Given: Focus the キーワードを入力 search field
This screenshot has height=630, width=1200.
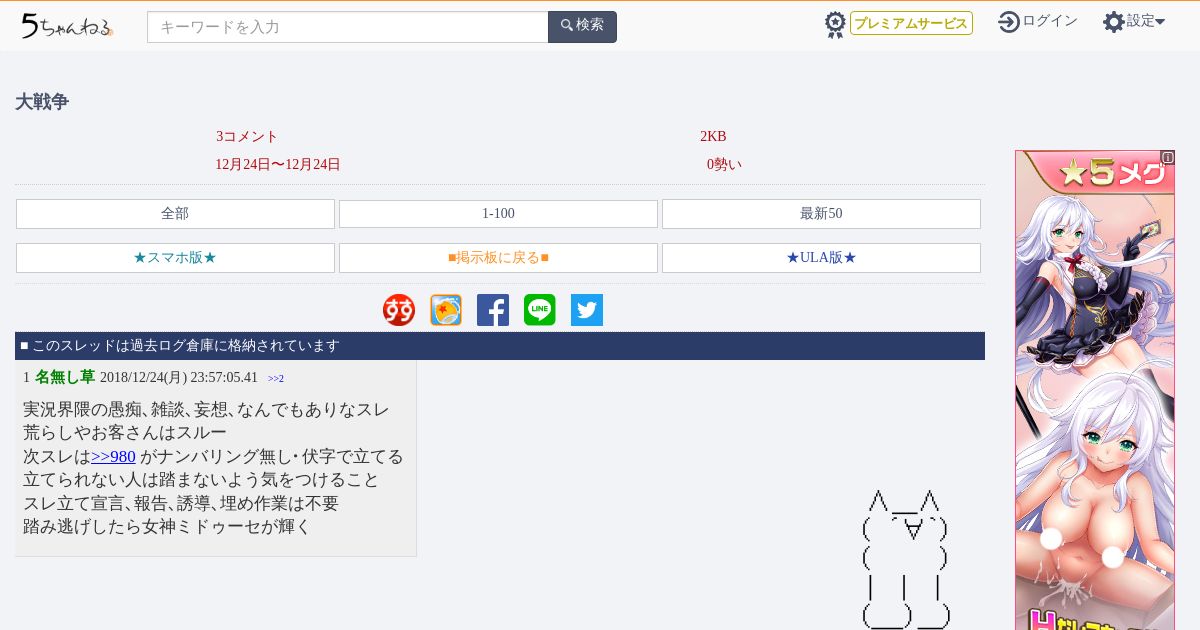Looking at the screenshot, I should click(x=348, y=27).
